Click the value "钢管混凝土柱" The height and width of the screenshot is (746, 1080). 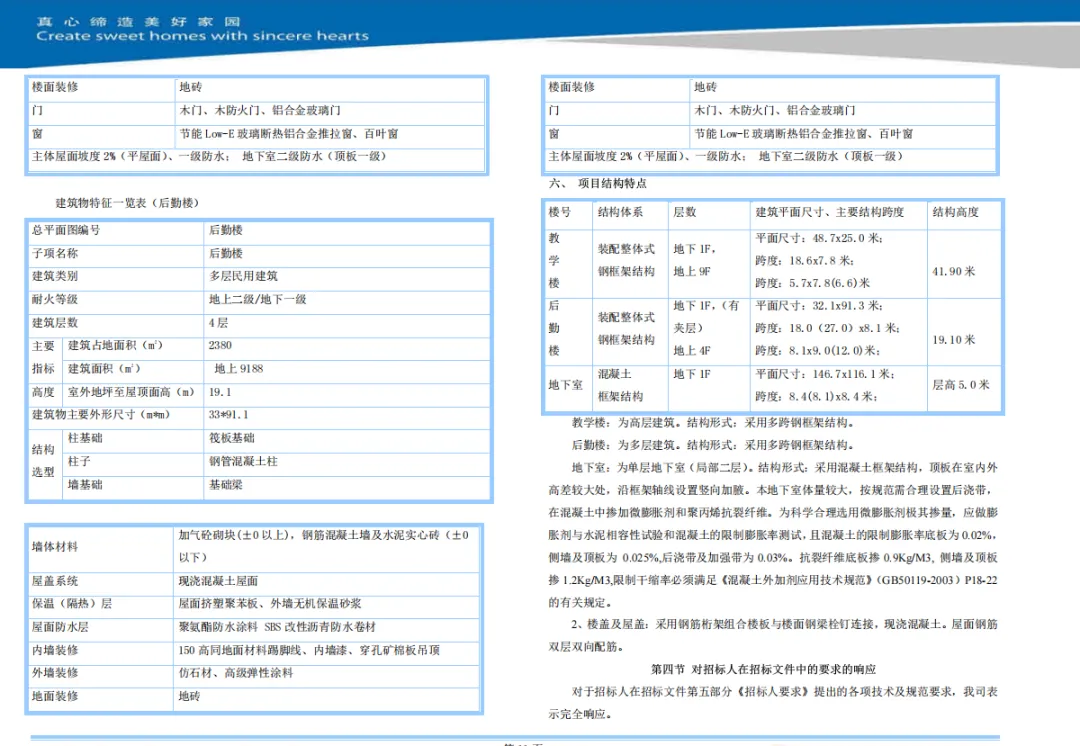243,462
